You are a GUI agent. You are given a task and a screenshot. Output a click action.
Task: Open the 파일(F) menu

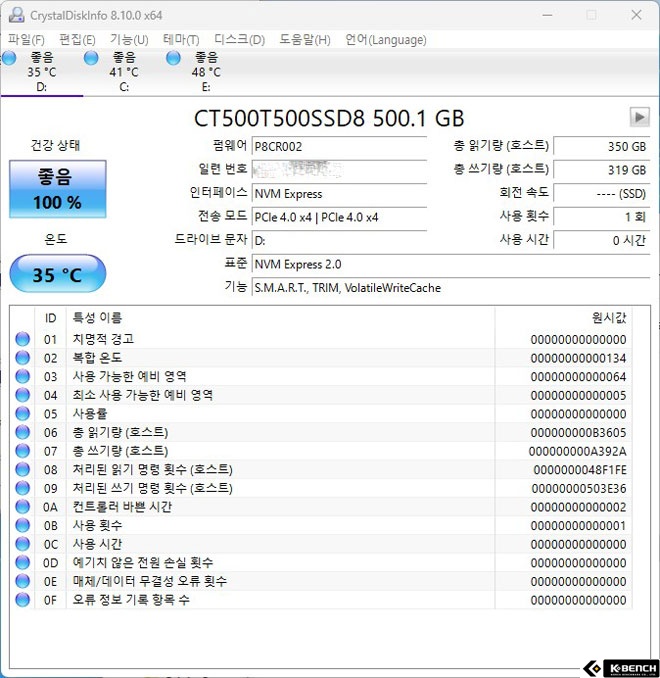[x=26, y=40]
